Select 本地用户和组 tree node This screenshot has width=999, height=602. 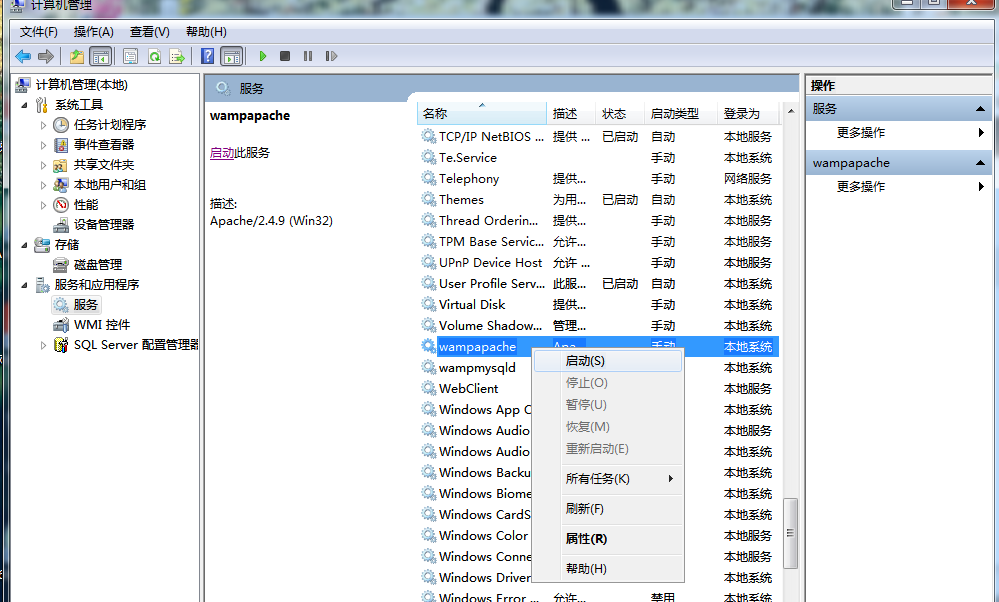[110, 185]
